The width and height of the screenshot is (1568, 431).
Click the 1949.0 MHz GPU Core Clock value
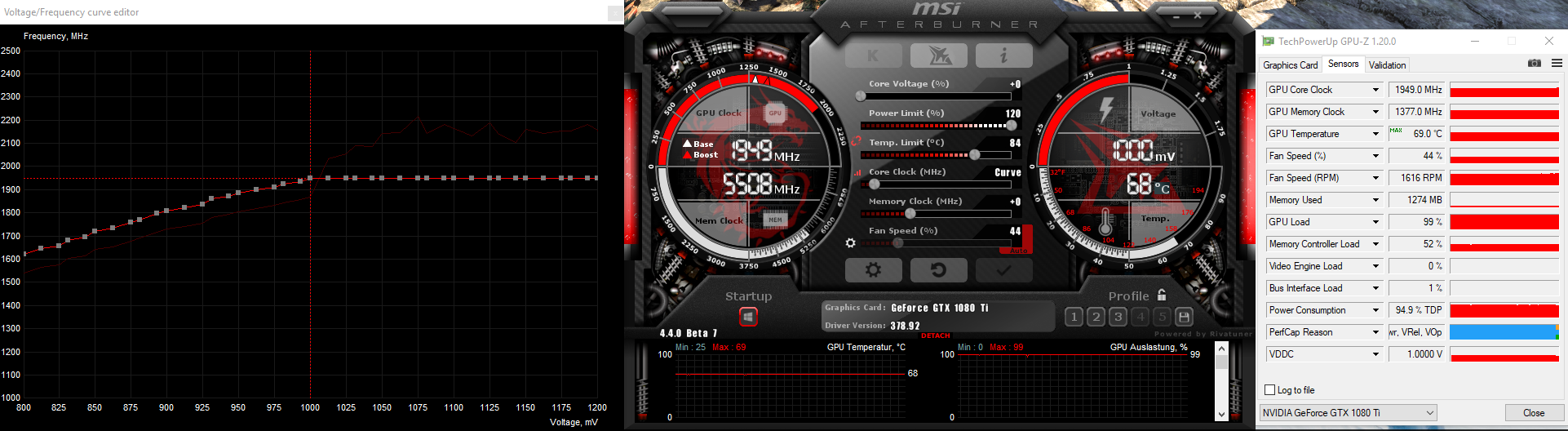[x=1417, y=90]
